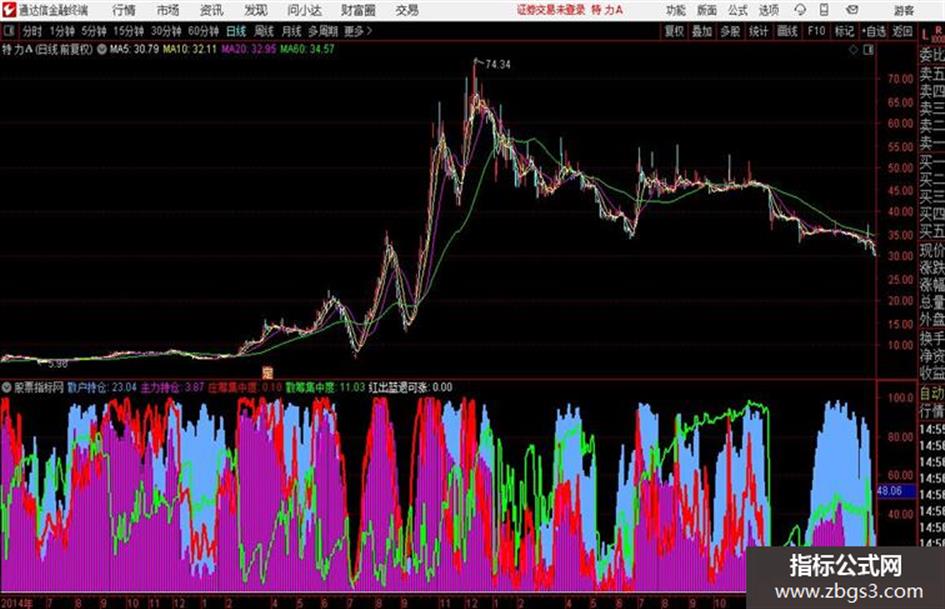945x609 pixels.
Task: Toggle the left panel icon beside 分时
Action: [9, 31]
